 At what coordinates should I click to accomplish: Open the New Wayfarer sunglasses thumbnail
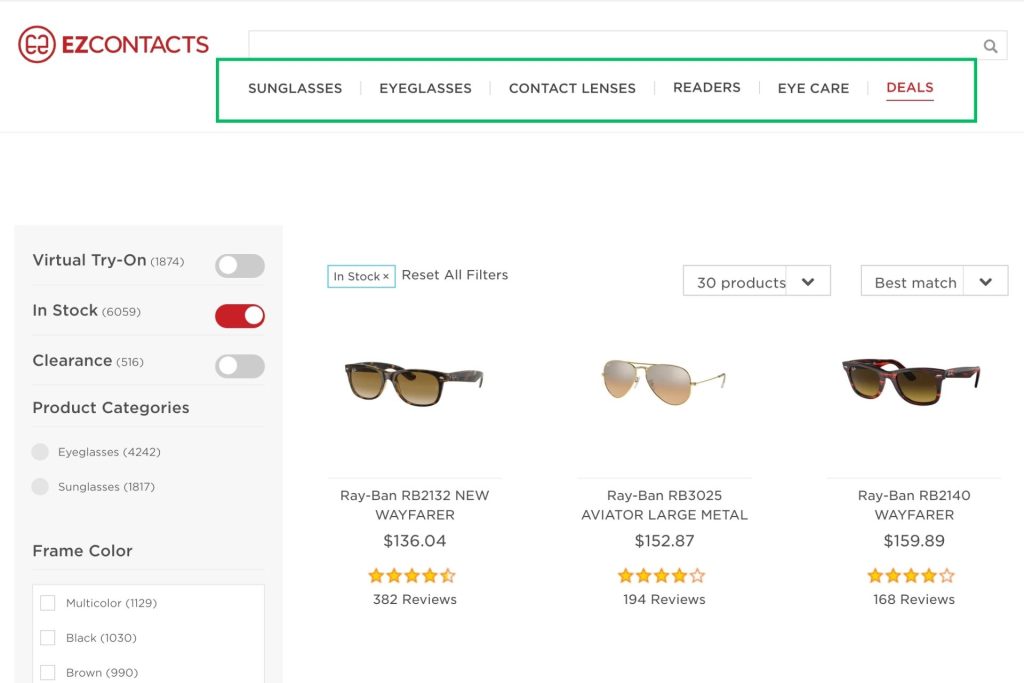click(x=414, y=383)
